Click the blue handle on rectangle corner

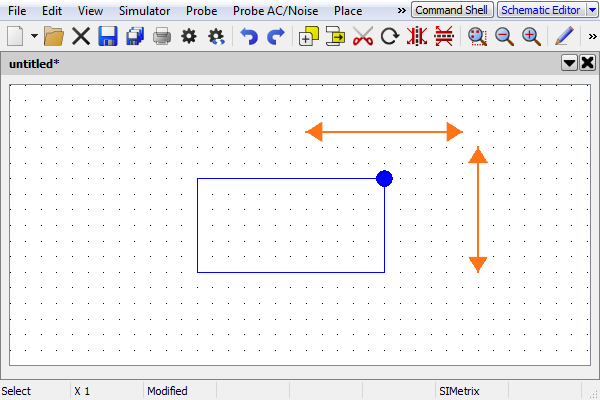(384, 178)
